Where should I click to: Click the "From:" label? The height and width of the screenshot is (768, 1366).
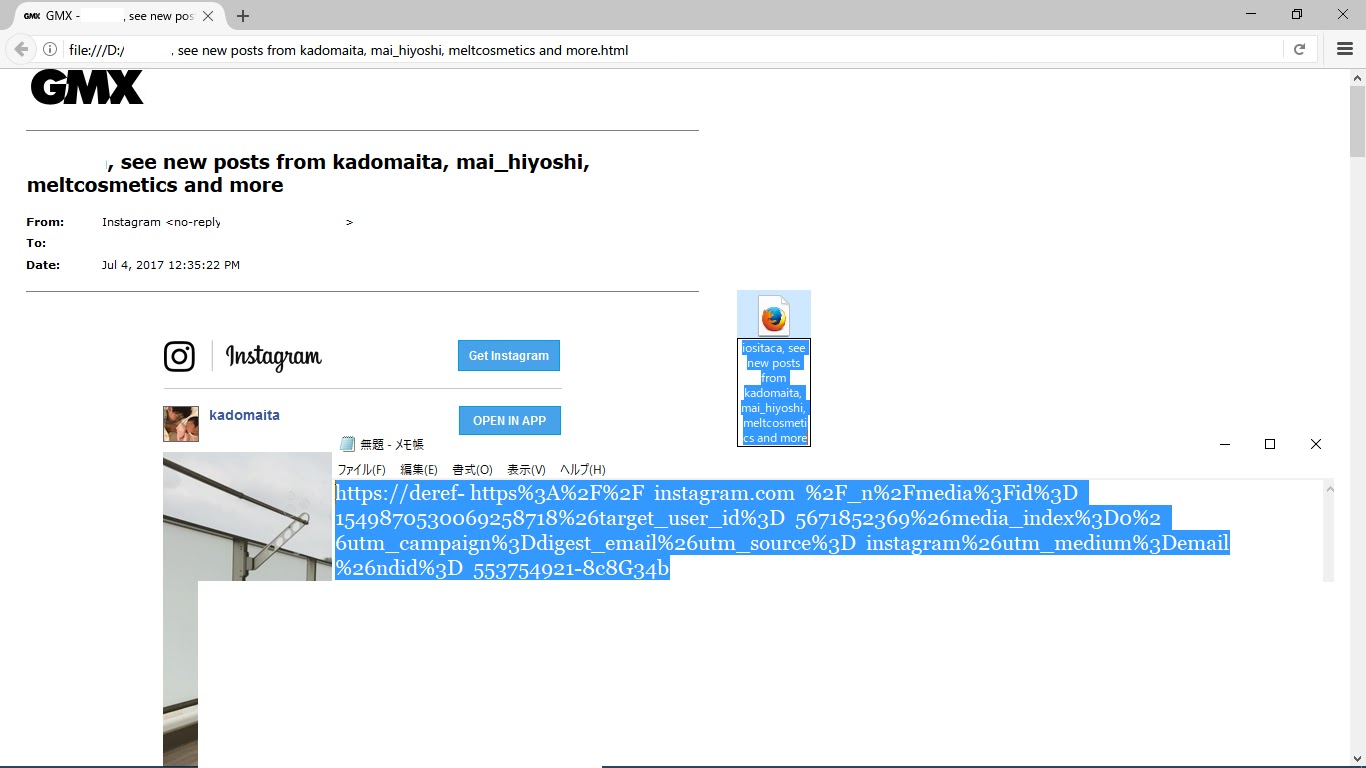(x=45, y=222)
